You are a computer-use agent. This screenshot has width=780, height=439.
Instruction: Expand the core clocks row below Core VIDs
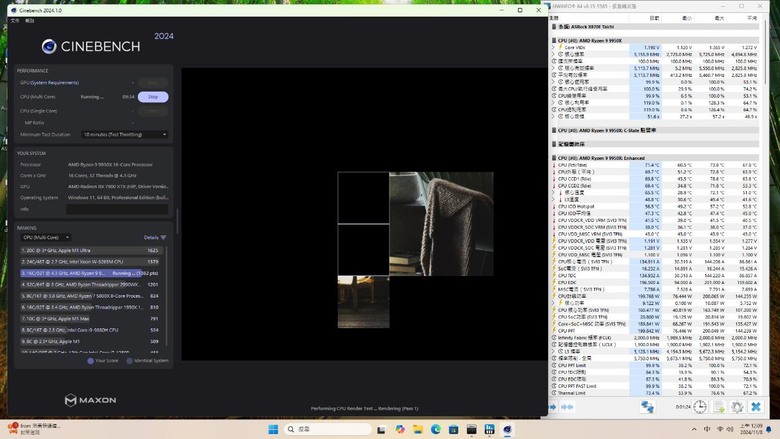point(553,55)
